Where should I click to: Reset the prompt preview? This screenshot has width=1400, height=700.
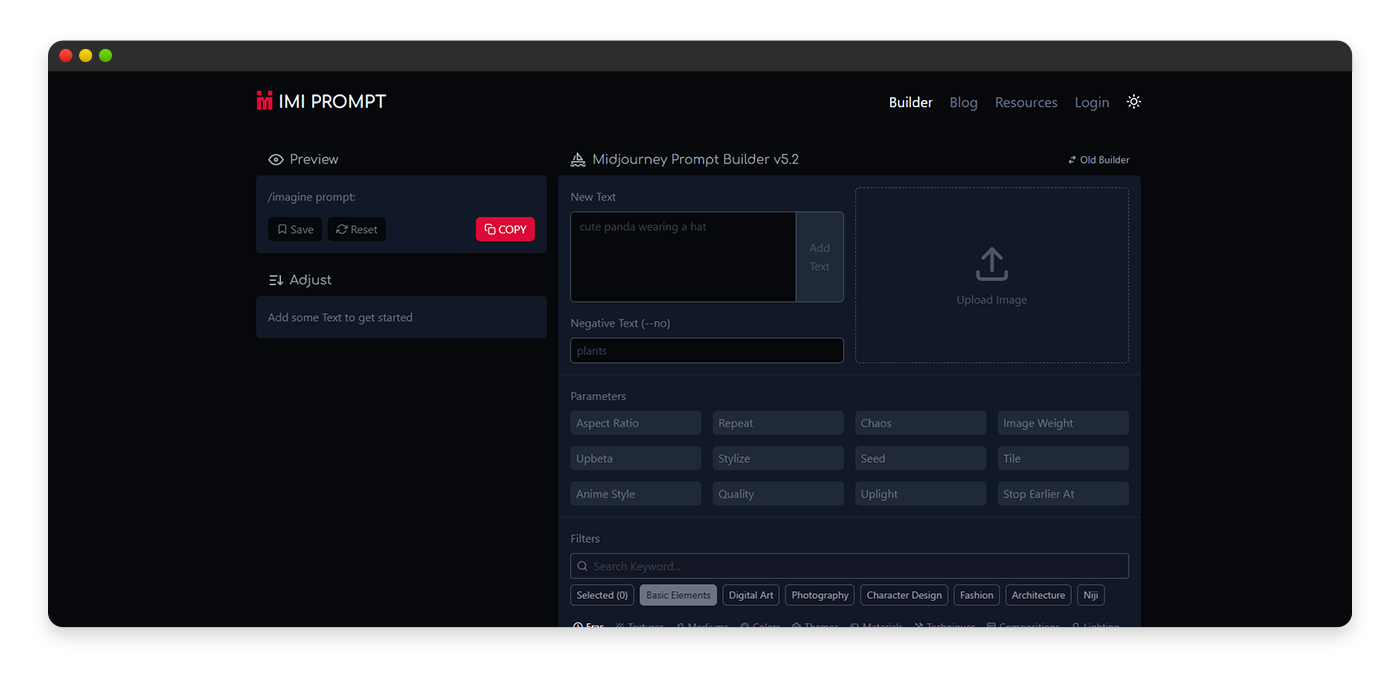pos(357,229)
